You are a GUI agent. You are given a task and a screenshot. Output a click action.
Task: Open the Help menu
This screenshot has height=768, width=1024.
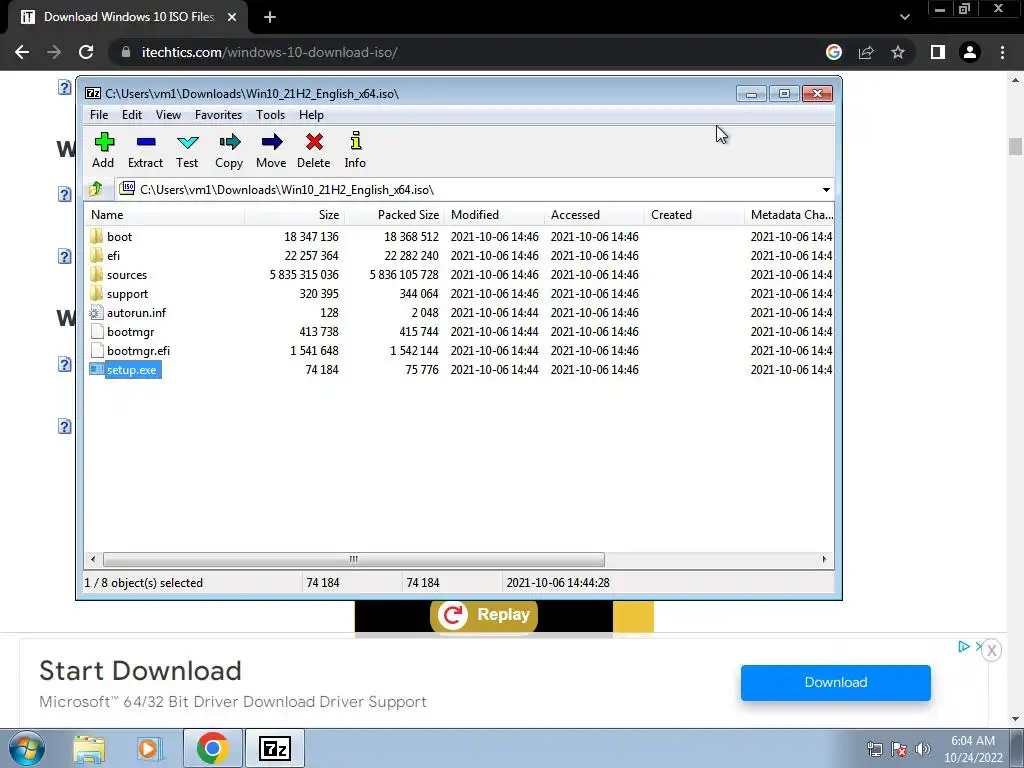(x=311, y=115)
